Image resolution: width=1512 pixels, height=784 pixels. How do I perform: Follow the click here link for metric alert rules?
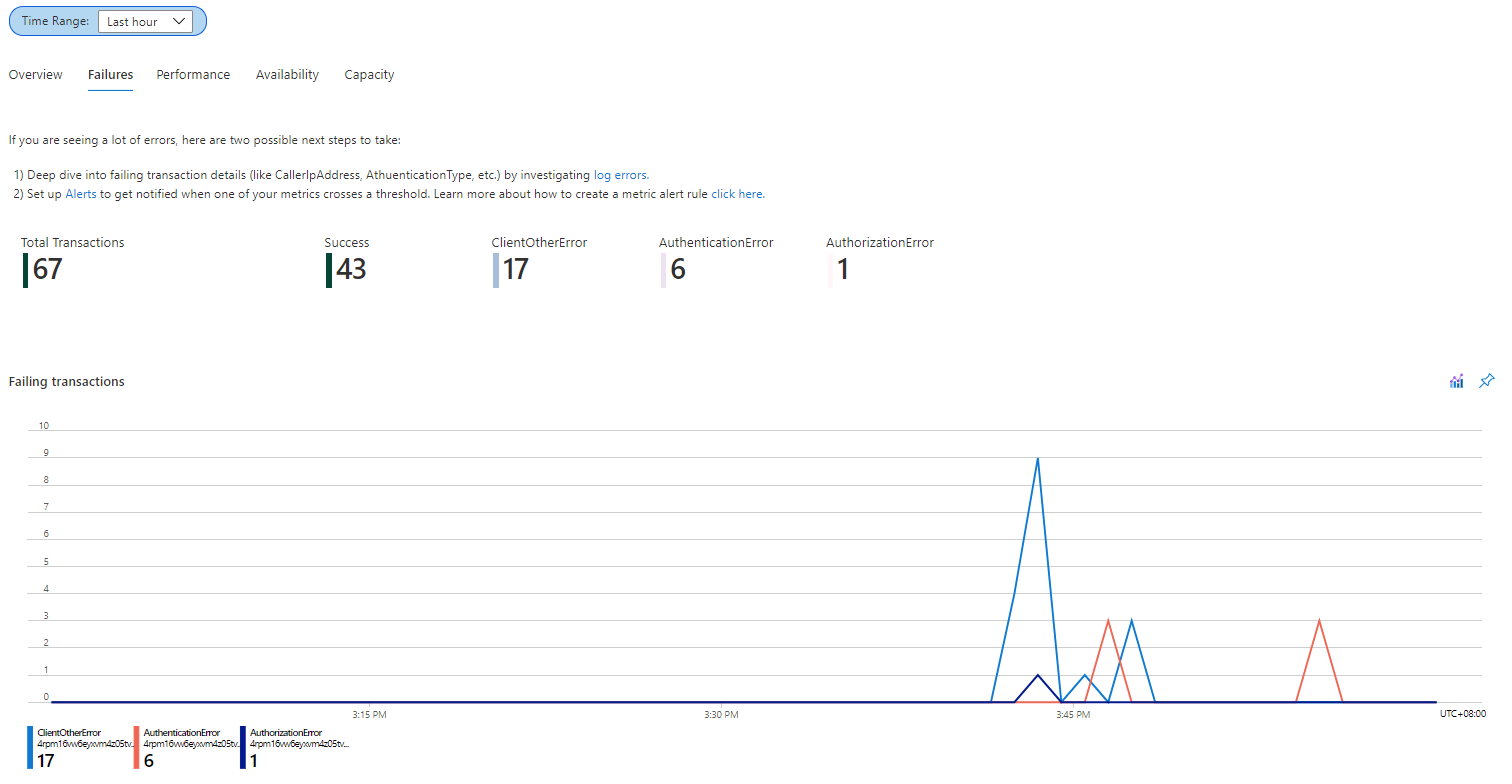(737, 193)
